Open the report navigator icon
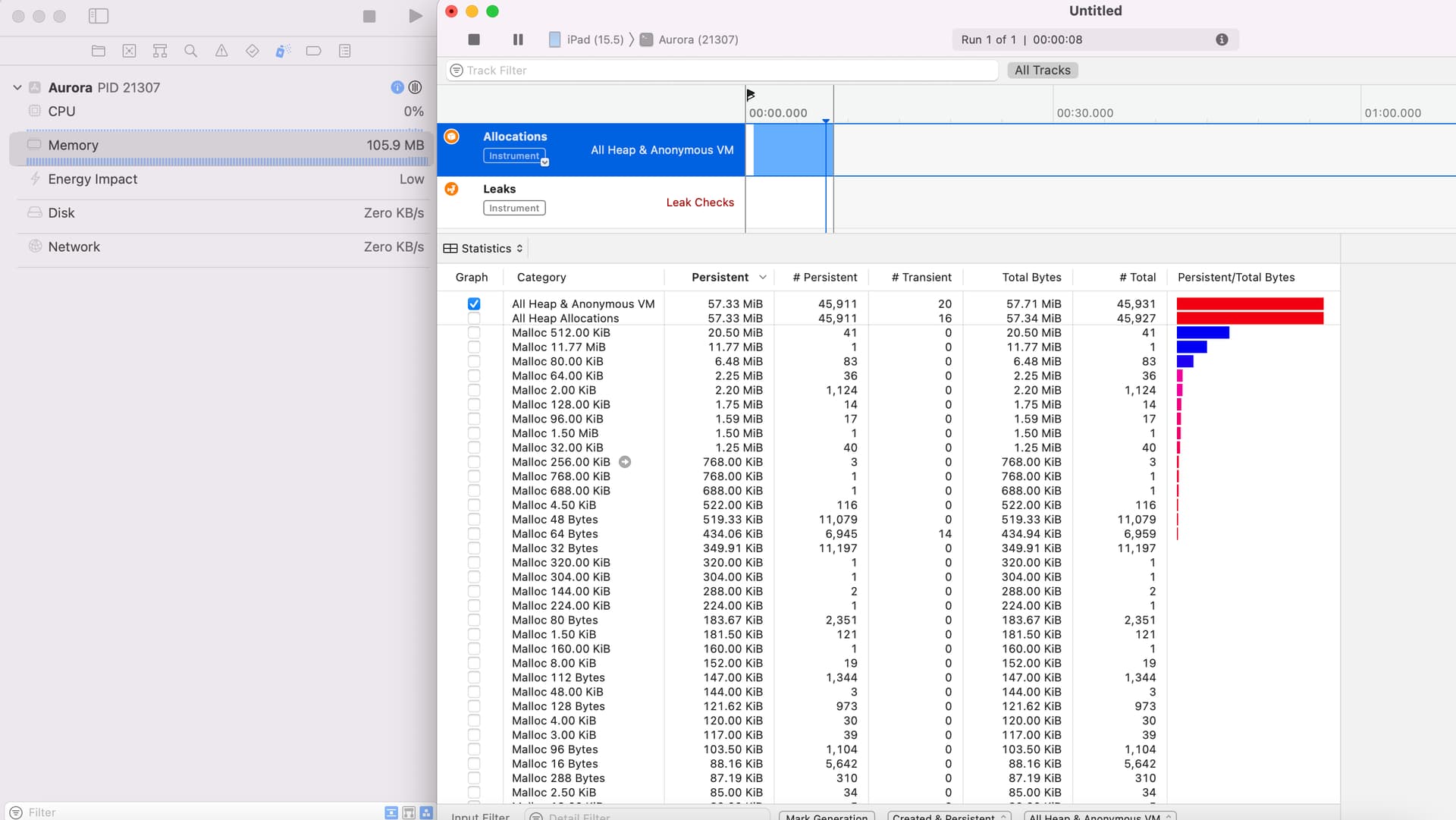 (344, 51)
